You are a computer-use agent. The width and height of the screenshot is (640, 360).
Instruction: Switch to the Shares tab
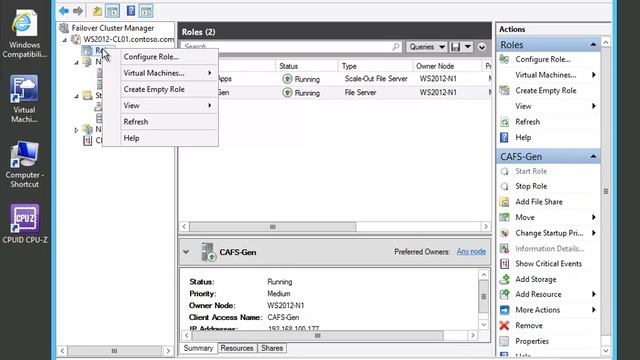pyautogui.click(x=272, y=348)
